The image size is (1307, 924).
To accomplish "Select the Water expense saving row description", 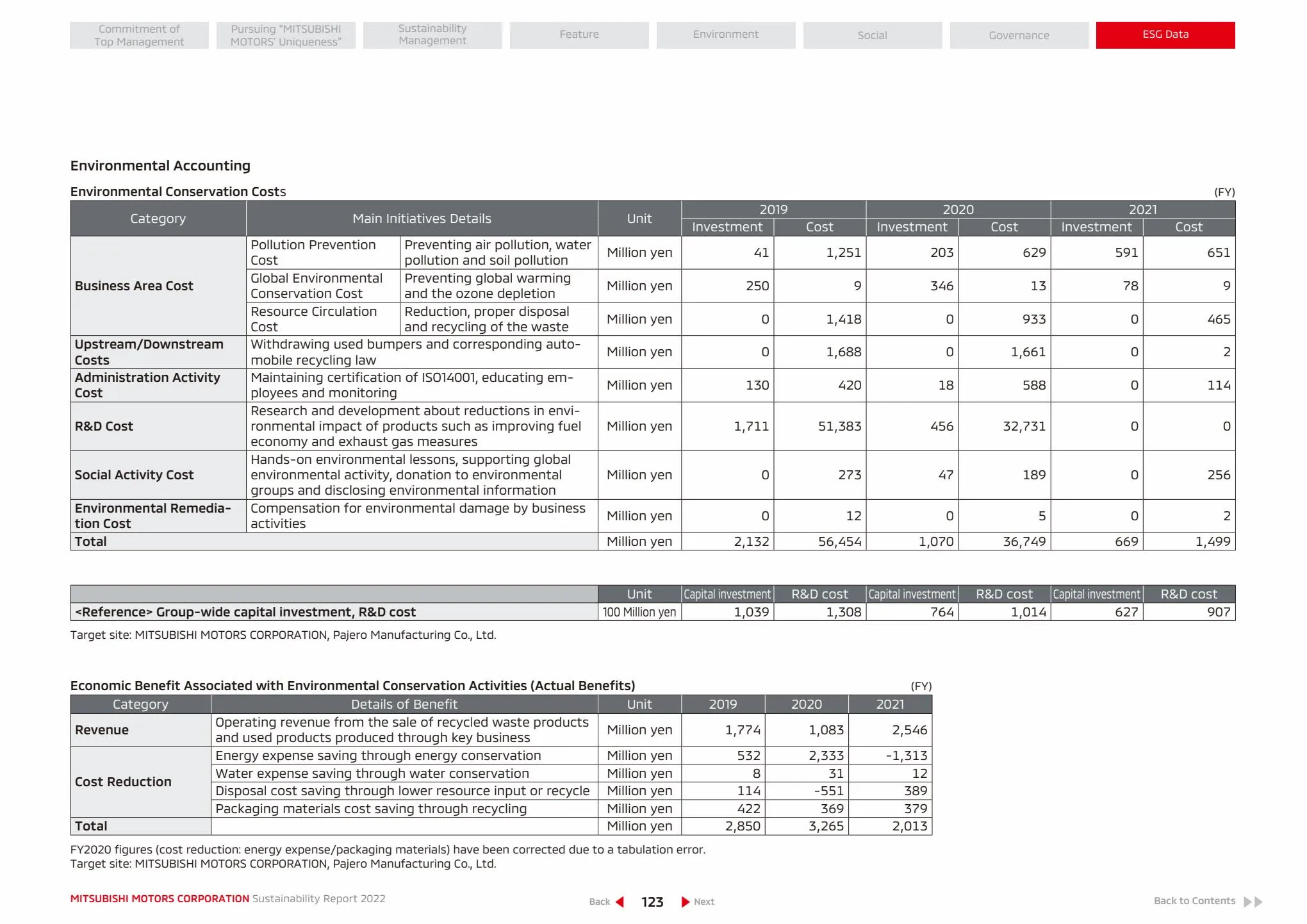I will click(372, 773).
